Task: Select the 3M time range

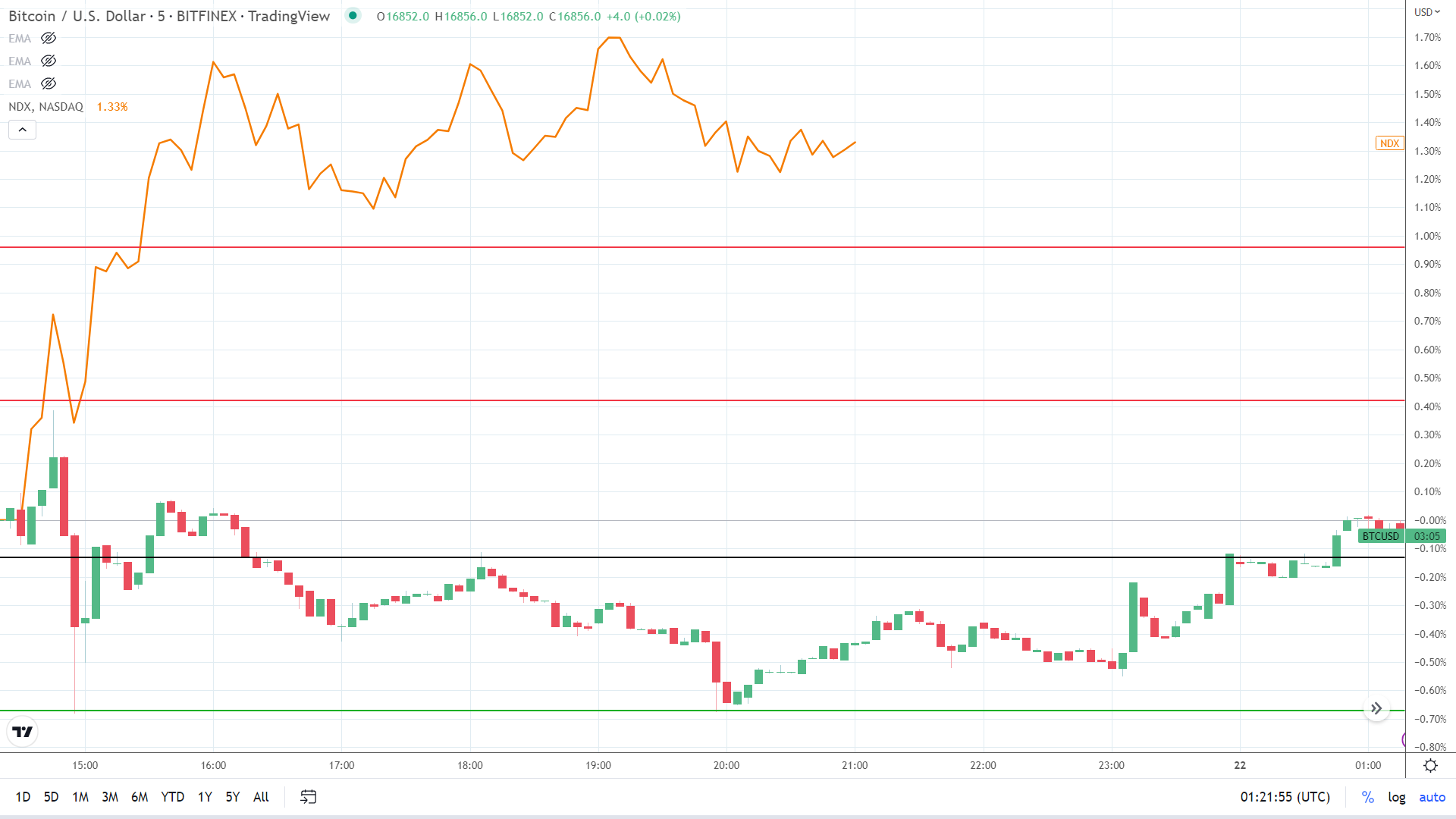Action: click(x=110, y=797)
